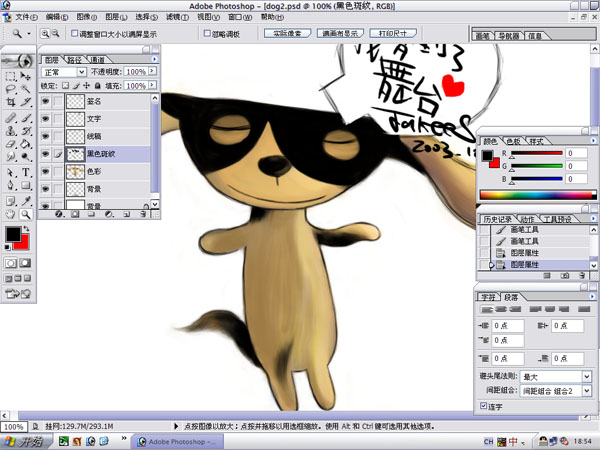
Task: Select the Crop tool
Action: tap(11, 102)
